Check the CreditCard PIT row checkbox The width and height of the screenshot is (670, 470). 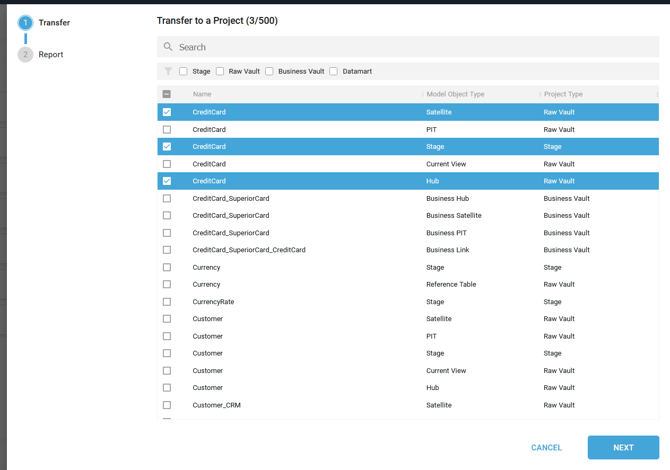pos(167,130)
